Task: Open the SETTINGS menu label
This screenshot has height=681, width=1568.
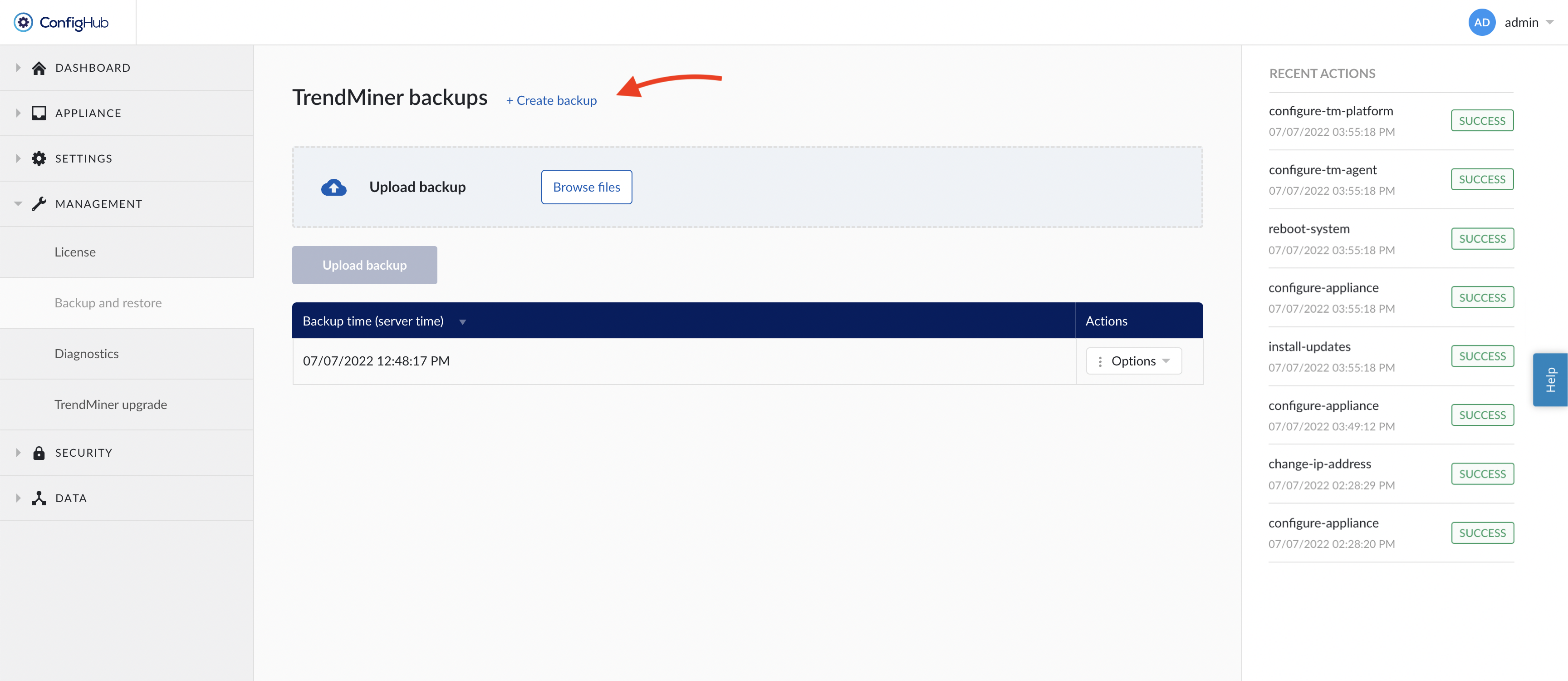Action: [x=84, y=158]
